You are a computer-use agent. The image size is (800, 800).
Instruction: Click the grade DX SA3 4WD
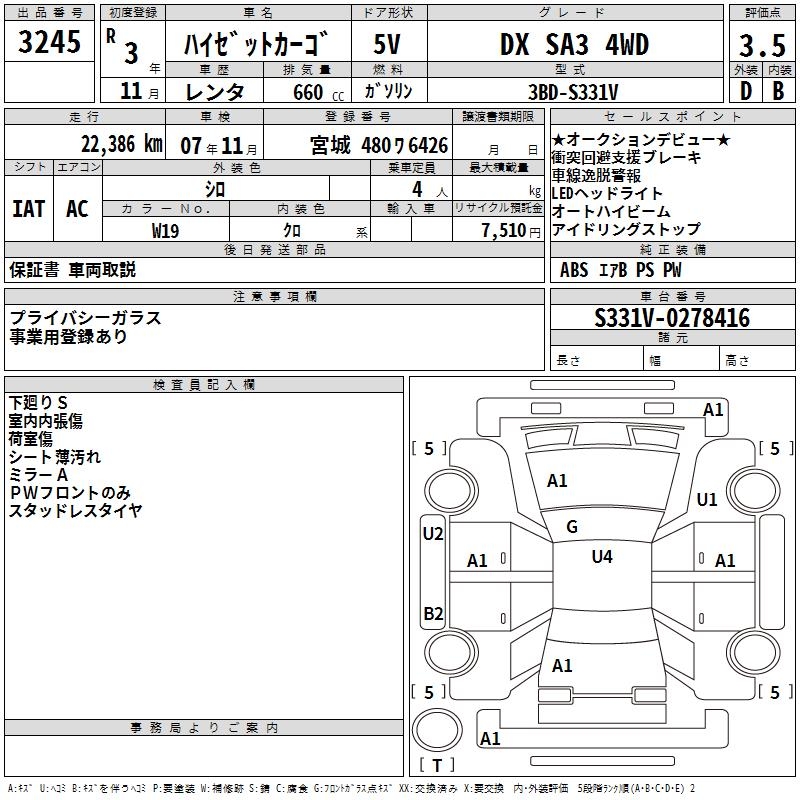point(574,44)
